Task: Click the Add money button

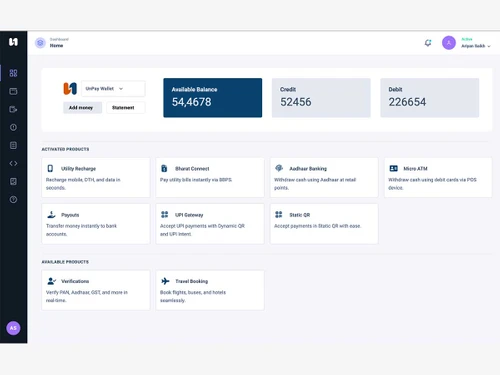Action: [82, 108]
